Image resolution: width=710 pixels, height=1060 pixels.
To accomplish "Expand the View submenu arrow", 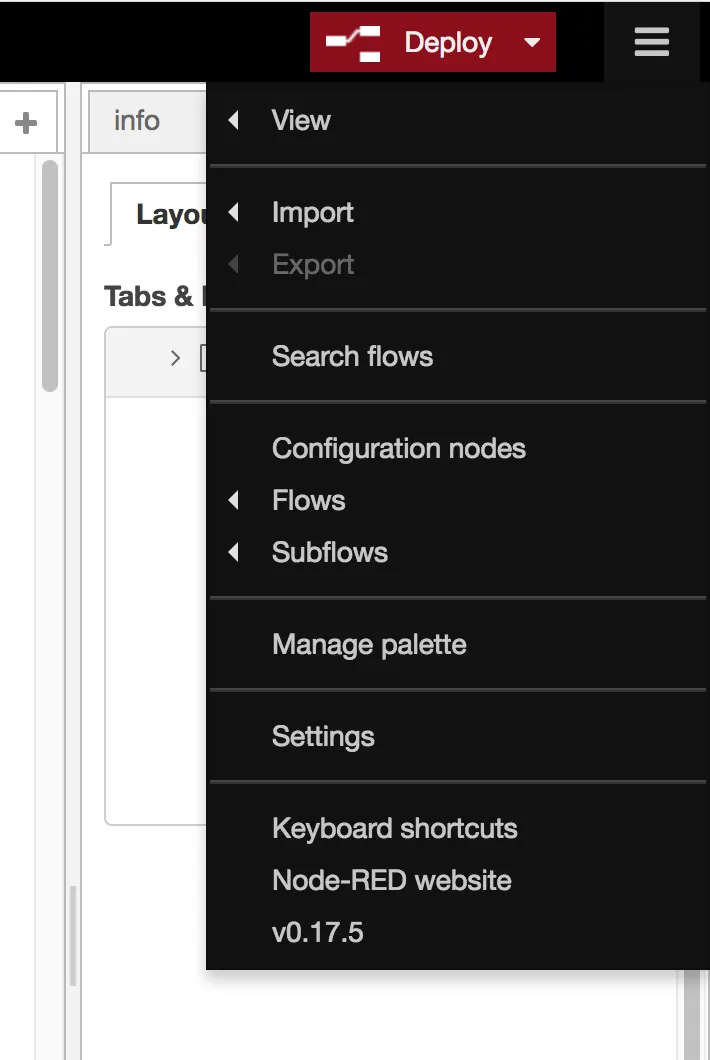I will point(233,120).
